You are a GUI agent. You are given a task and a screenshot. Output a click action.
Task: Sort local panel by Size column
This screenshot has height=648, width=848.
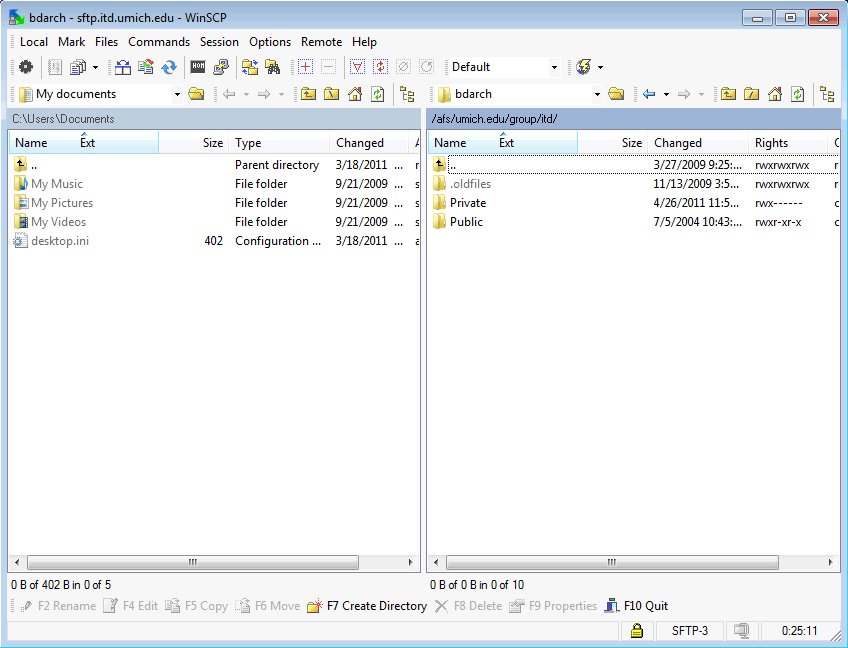194,143
